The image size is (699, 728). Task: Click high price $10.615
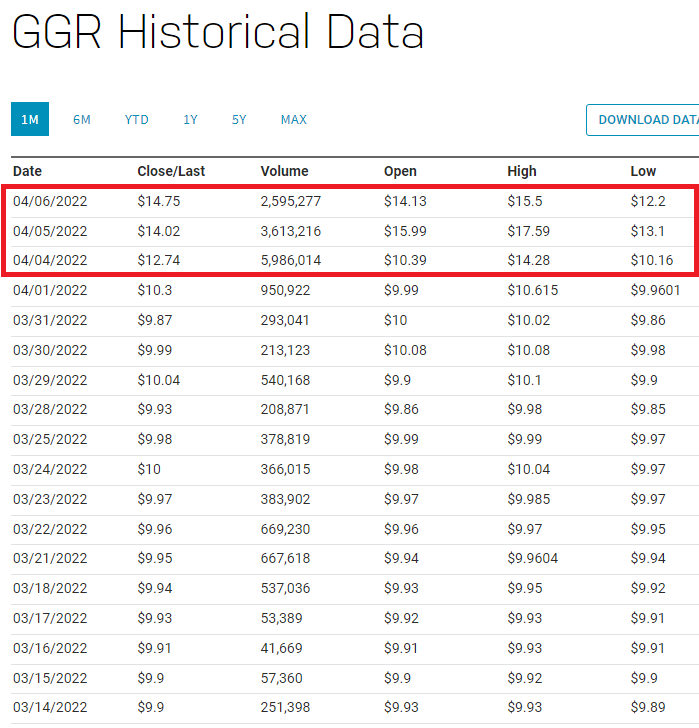pos(533,290)
